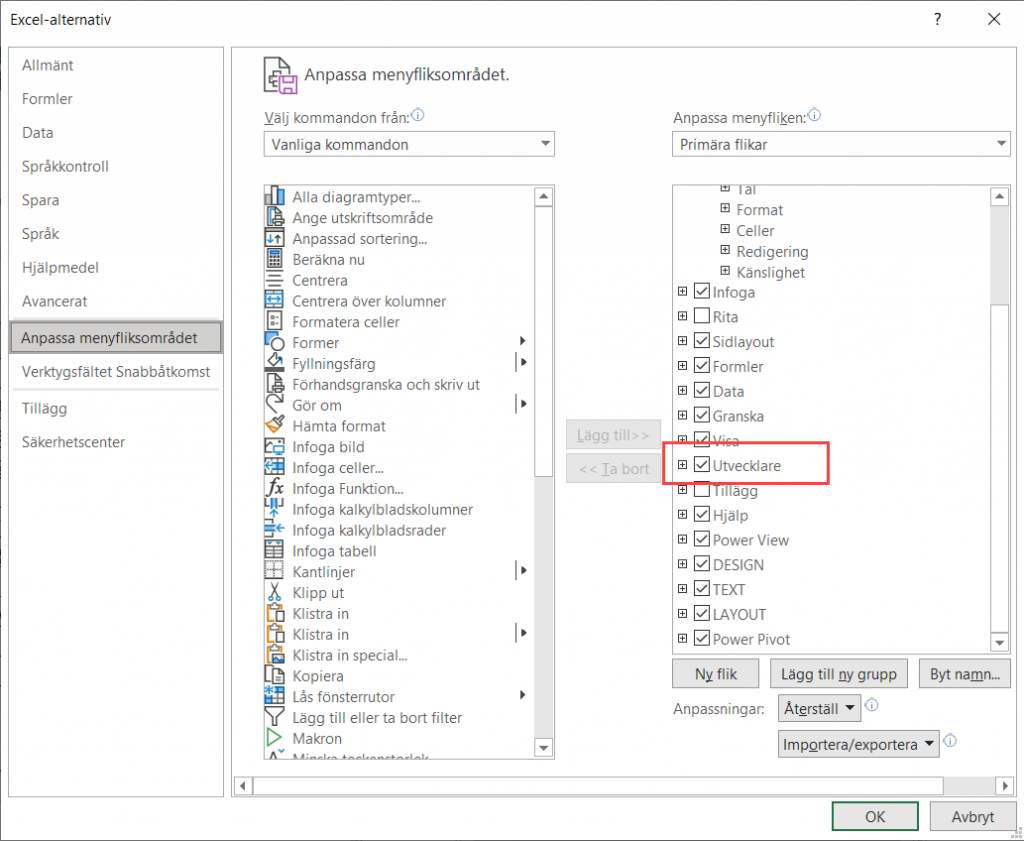The width and height of the screenshot is (1024, 841).
Task: Click the Klipp ut scissors icon
Action: 274,593
